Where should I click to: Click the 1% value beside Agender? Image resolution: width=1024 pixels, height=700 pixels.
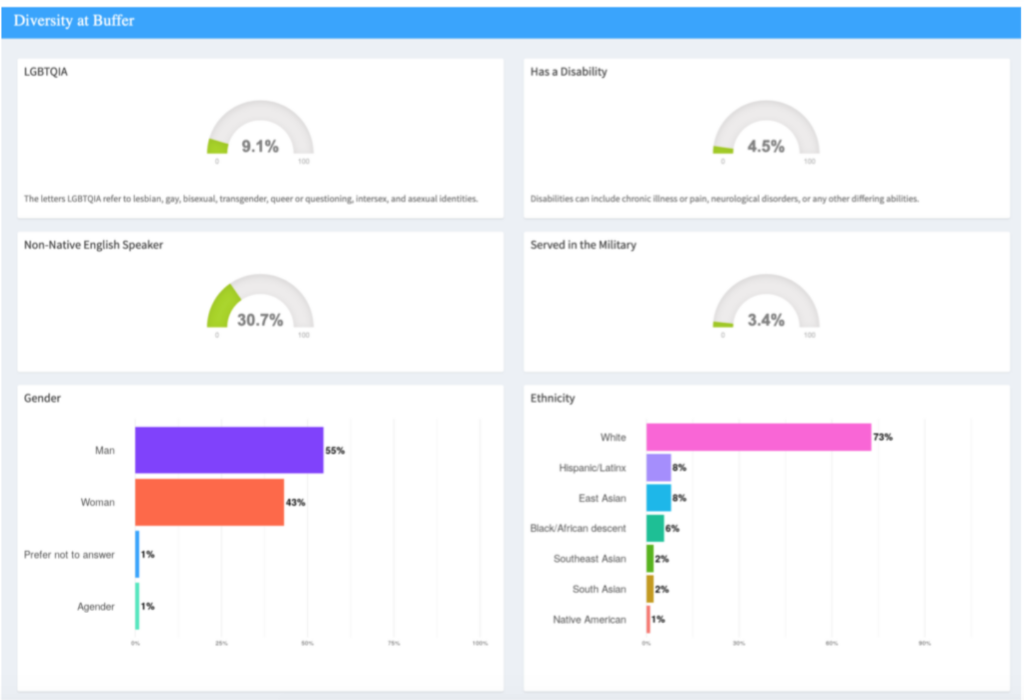click(x=148, y=607)
